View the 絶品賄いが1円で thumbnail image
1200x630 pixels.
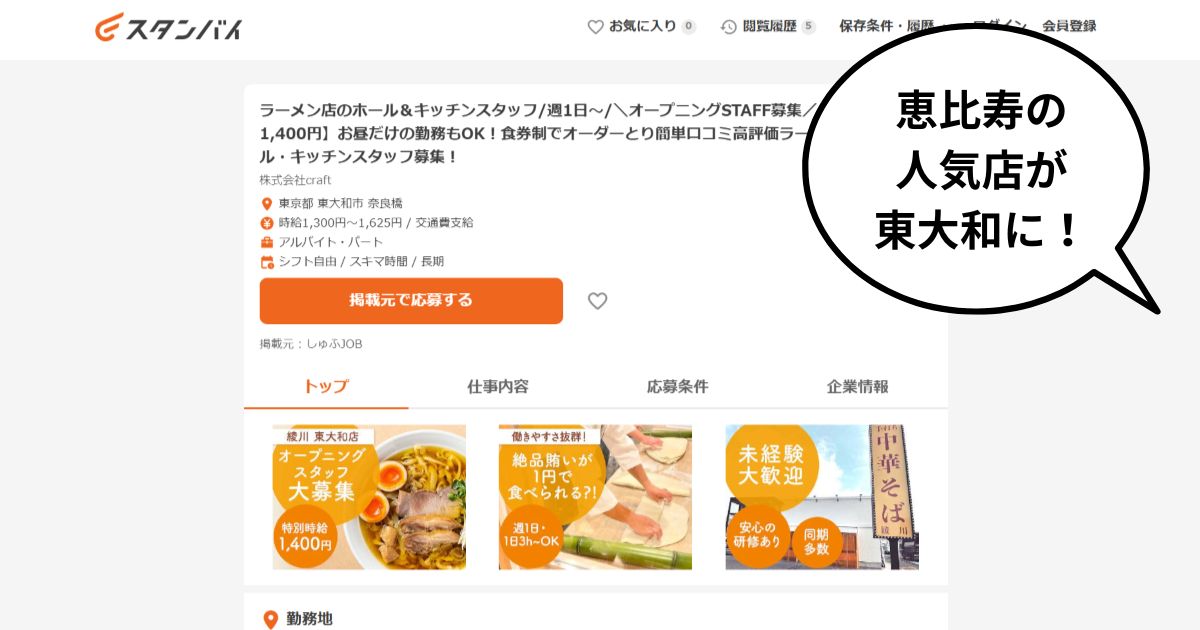(x=595, y=497)
